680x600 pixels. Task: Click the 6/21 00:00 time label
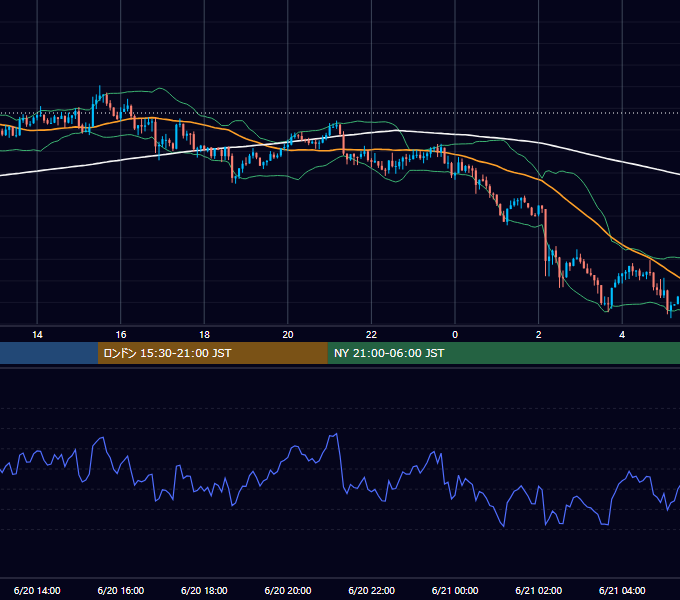pyautogui.click(x=455, y=590)
